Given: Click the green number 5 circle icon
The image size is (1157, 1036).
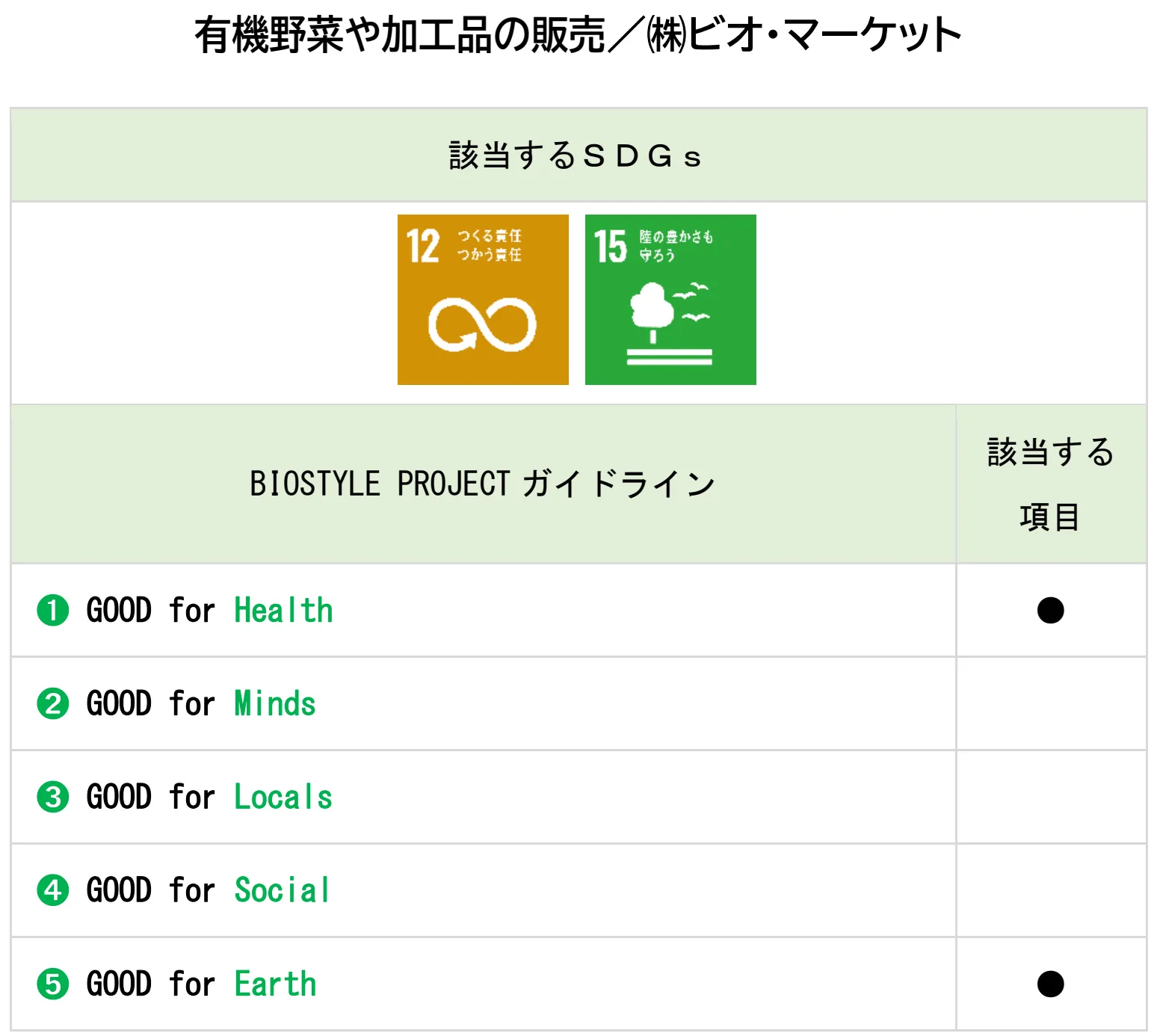Looking at the screenshot, I should point(53,984).
